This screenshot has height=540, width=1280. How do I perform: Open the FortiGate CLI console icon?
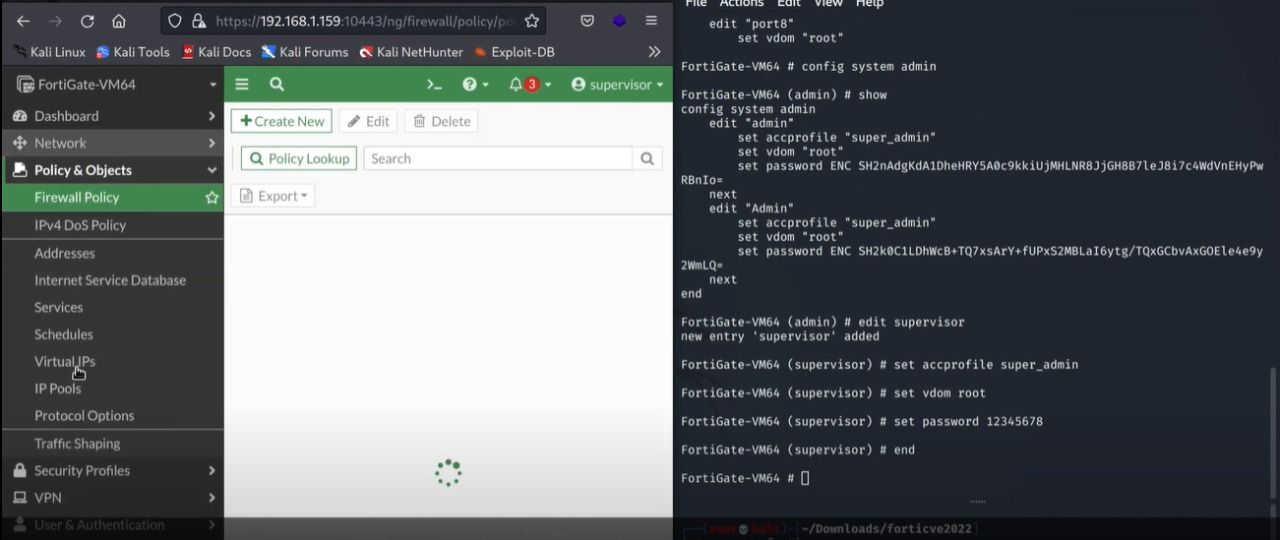tap(434, 85)
